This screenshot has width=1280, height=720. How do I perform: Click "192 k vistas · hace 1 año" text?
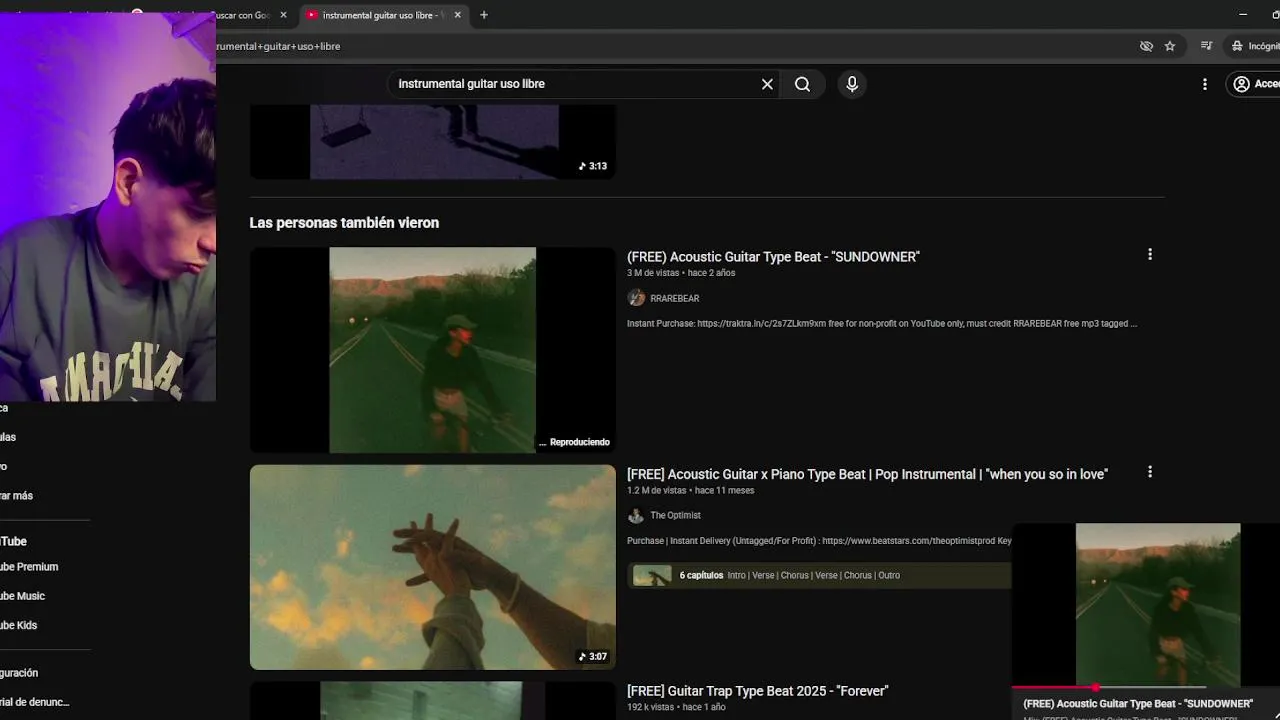coord(676,707)
